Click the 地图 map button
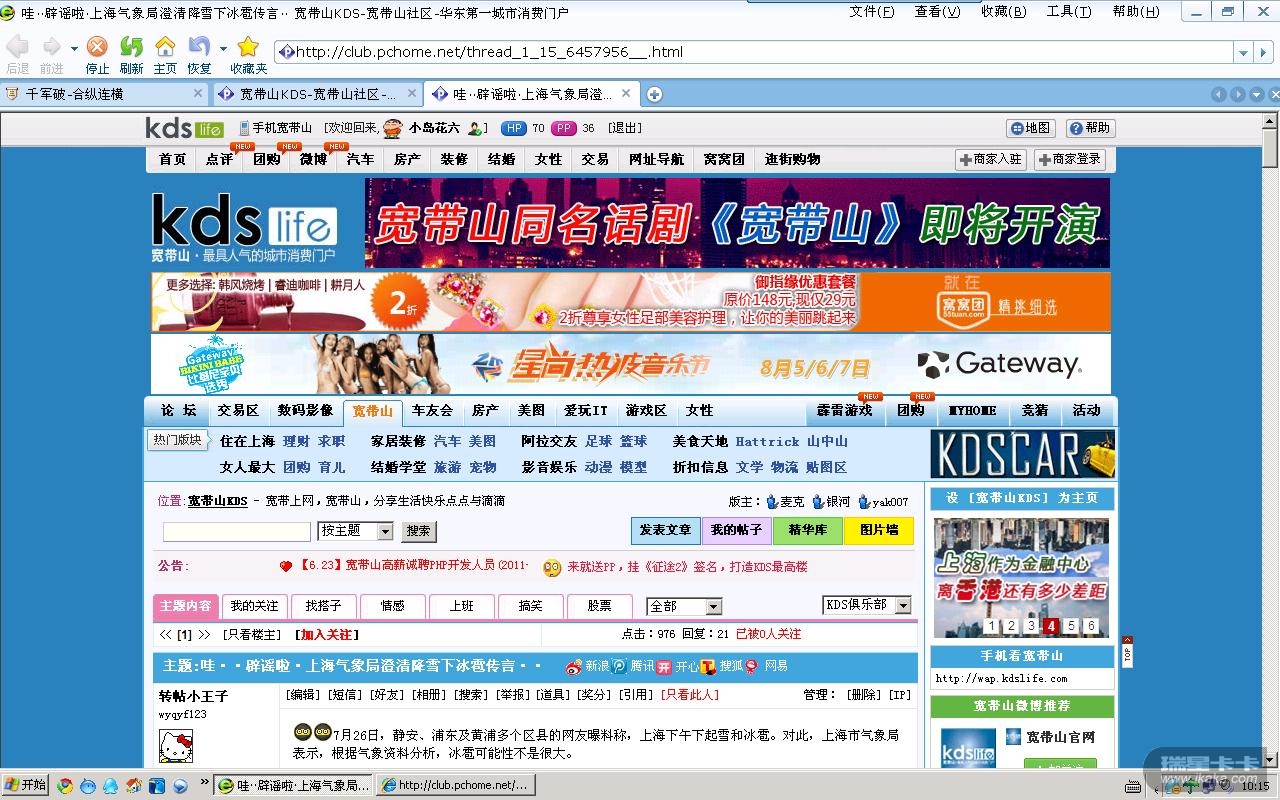Image resolution: width=1280 pixels, height=800 pixels. point(1031,128)
